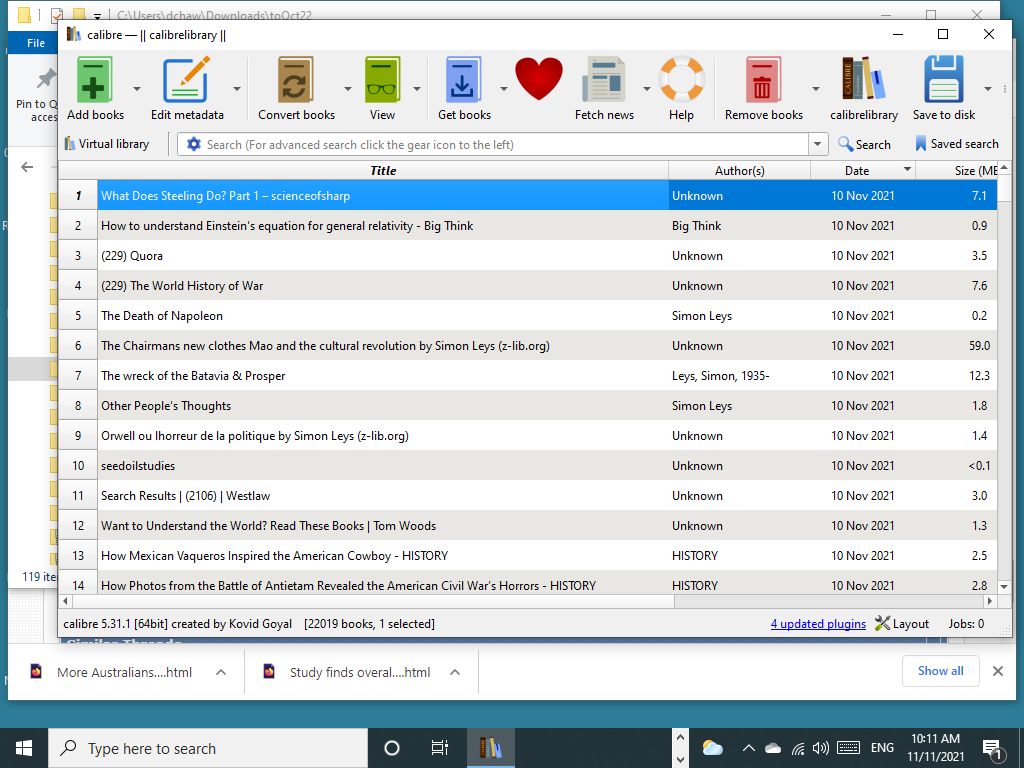The image size is (1024, 768).
Task: Expand options for 'Study finds overal....html' download
Action: coord(455,672)
